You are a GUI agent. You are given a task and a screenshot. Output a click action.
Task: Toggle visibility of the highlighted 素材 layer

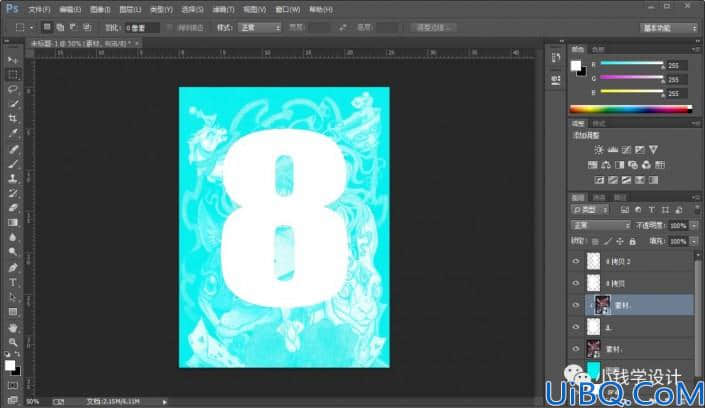coord(576,305)
